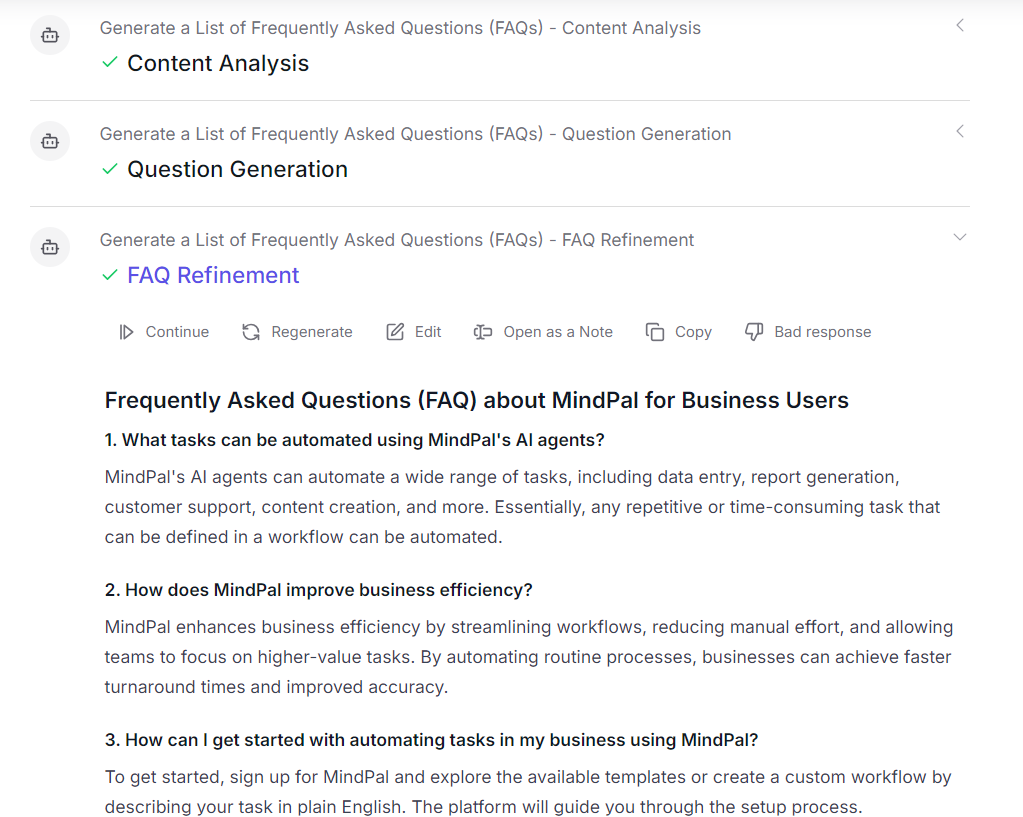
Task: Click the Content Analysis agent robot icon
Action: tap(50, 36)
